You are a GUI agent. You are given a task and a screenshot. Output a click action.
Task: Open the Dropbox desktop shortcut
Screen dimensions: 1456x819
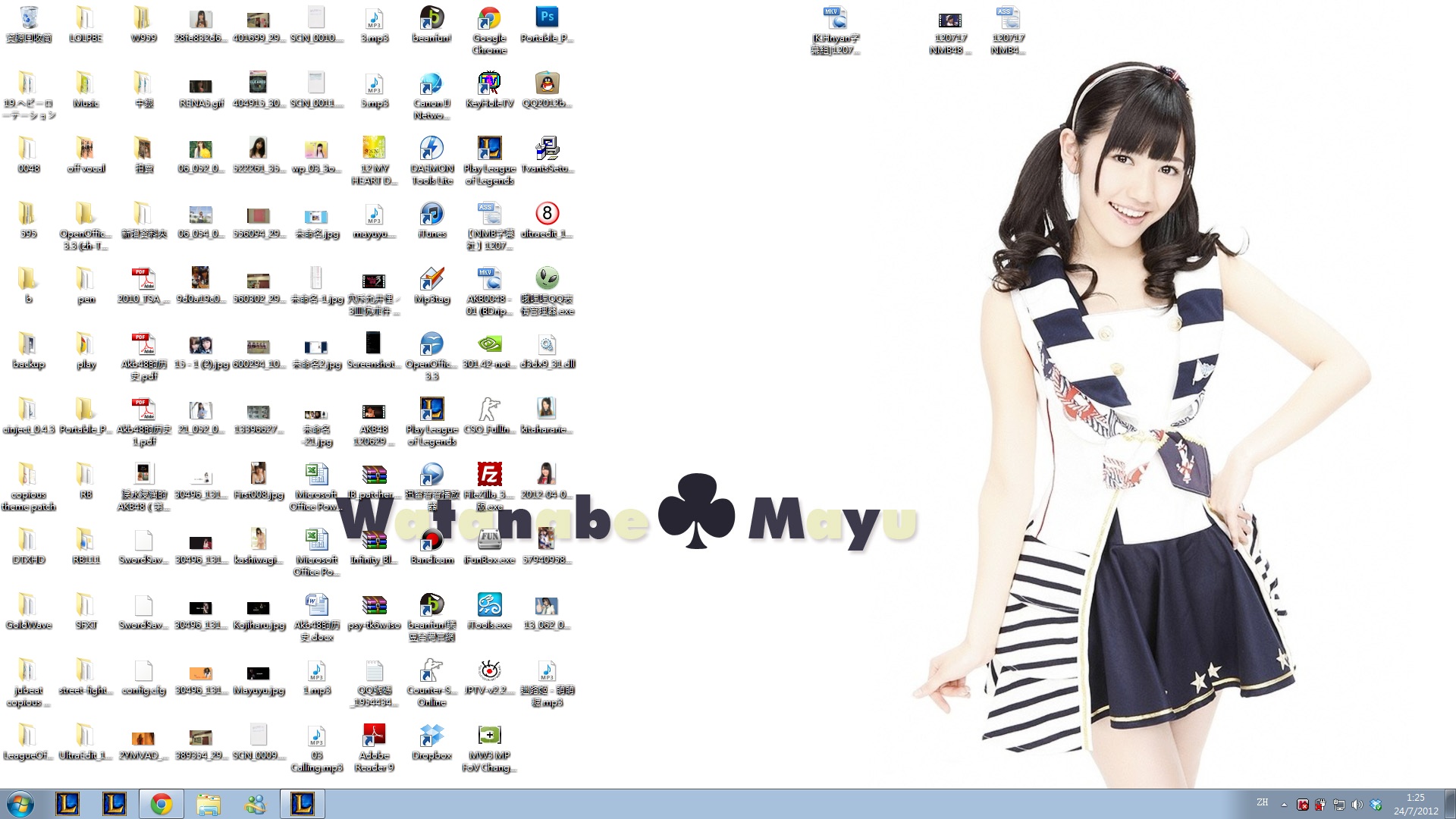431,736
